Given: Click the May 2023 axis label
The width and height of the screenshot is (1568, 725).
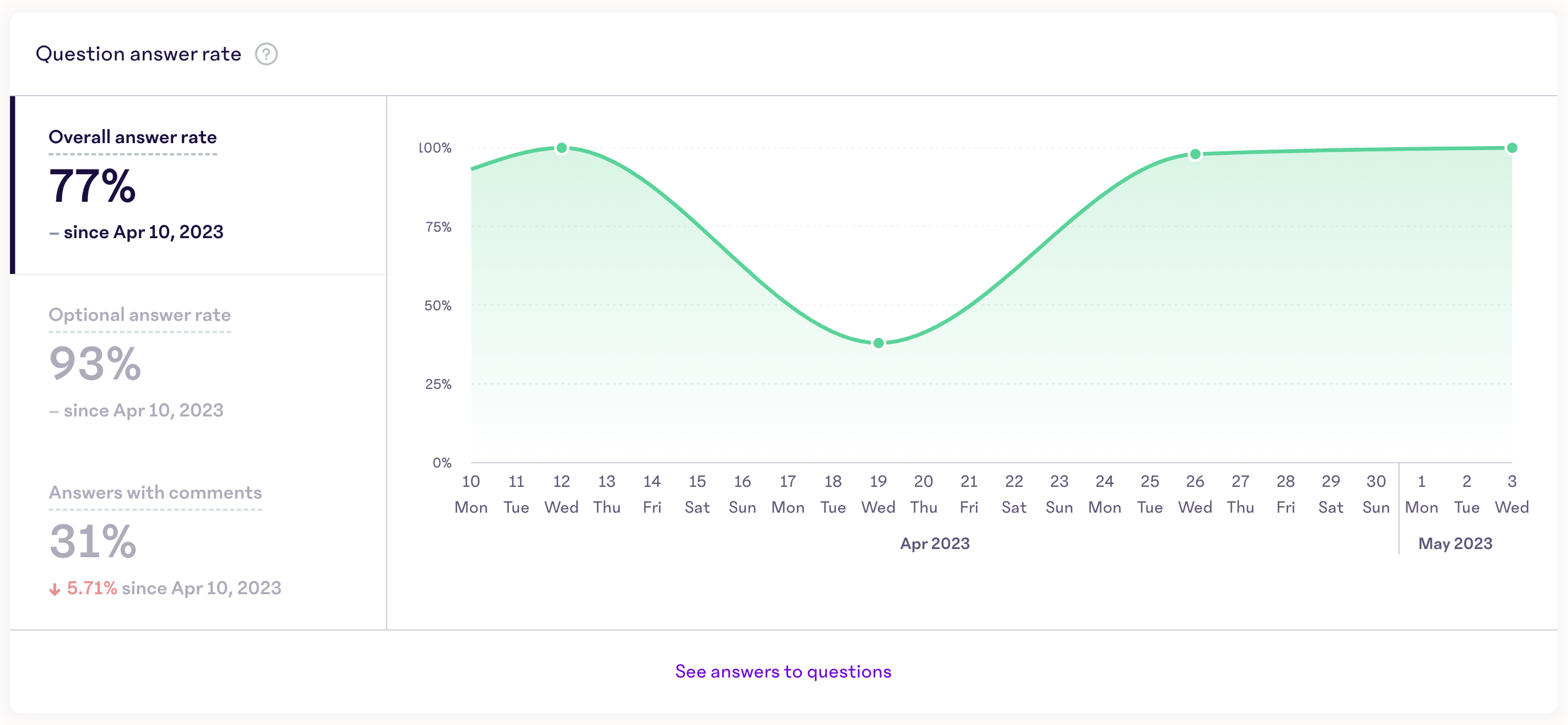Looking at the screenshot, I should point(1455,543).
